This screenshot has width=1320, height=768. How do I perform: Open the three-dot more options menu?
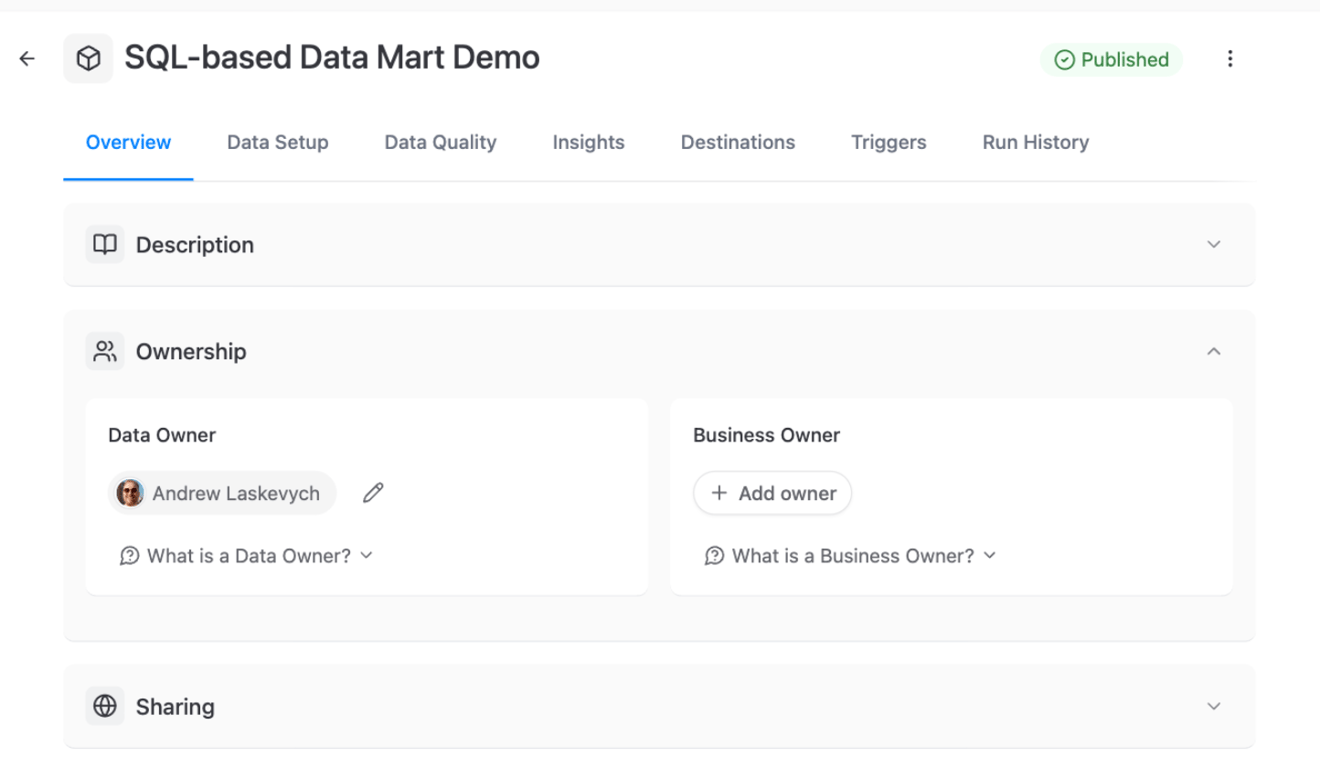1230,59
